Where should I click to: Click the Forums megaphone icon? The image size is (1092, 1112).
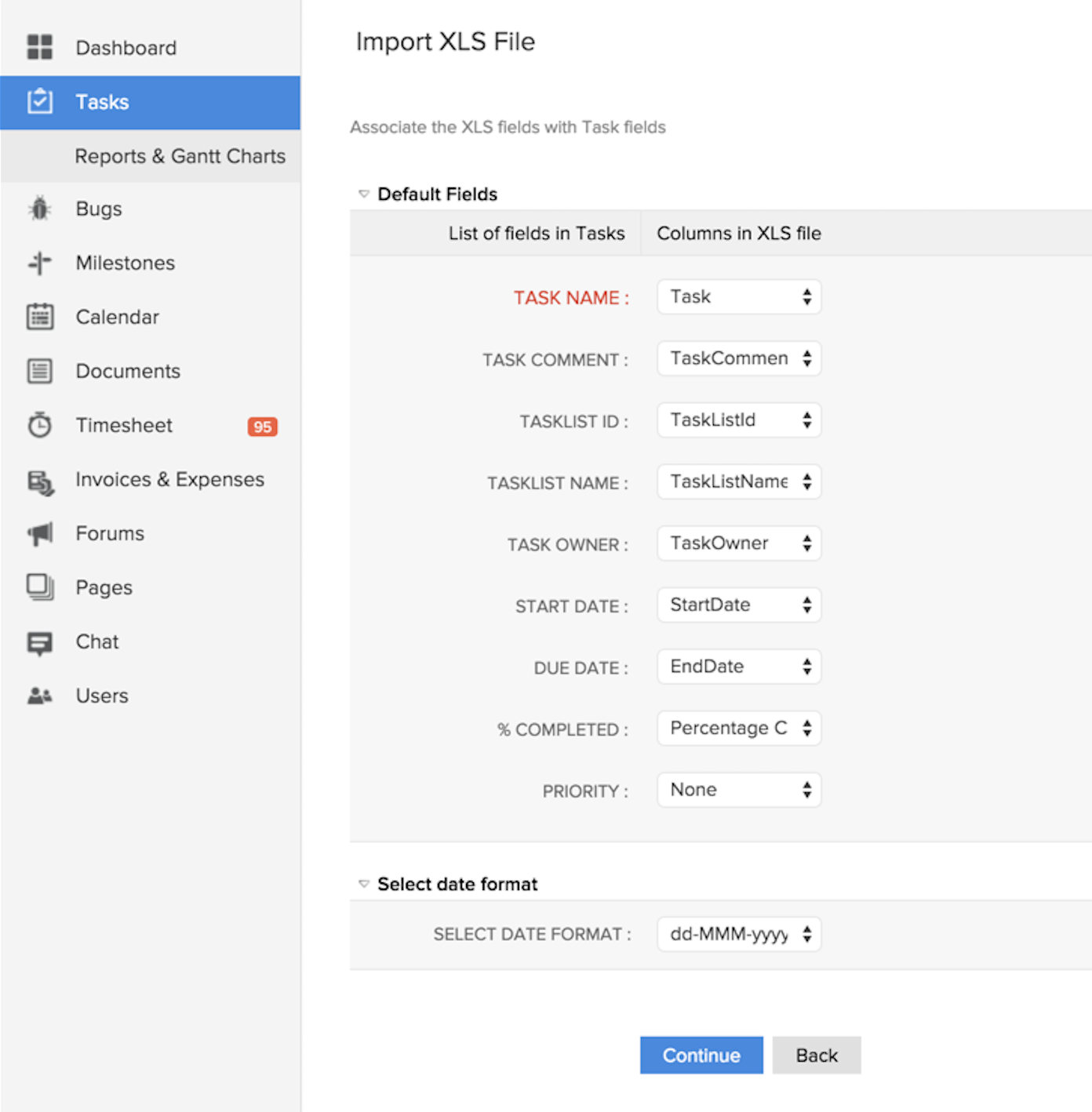click(x=39, y=534)
